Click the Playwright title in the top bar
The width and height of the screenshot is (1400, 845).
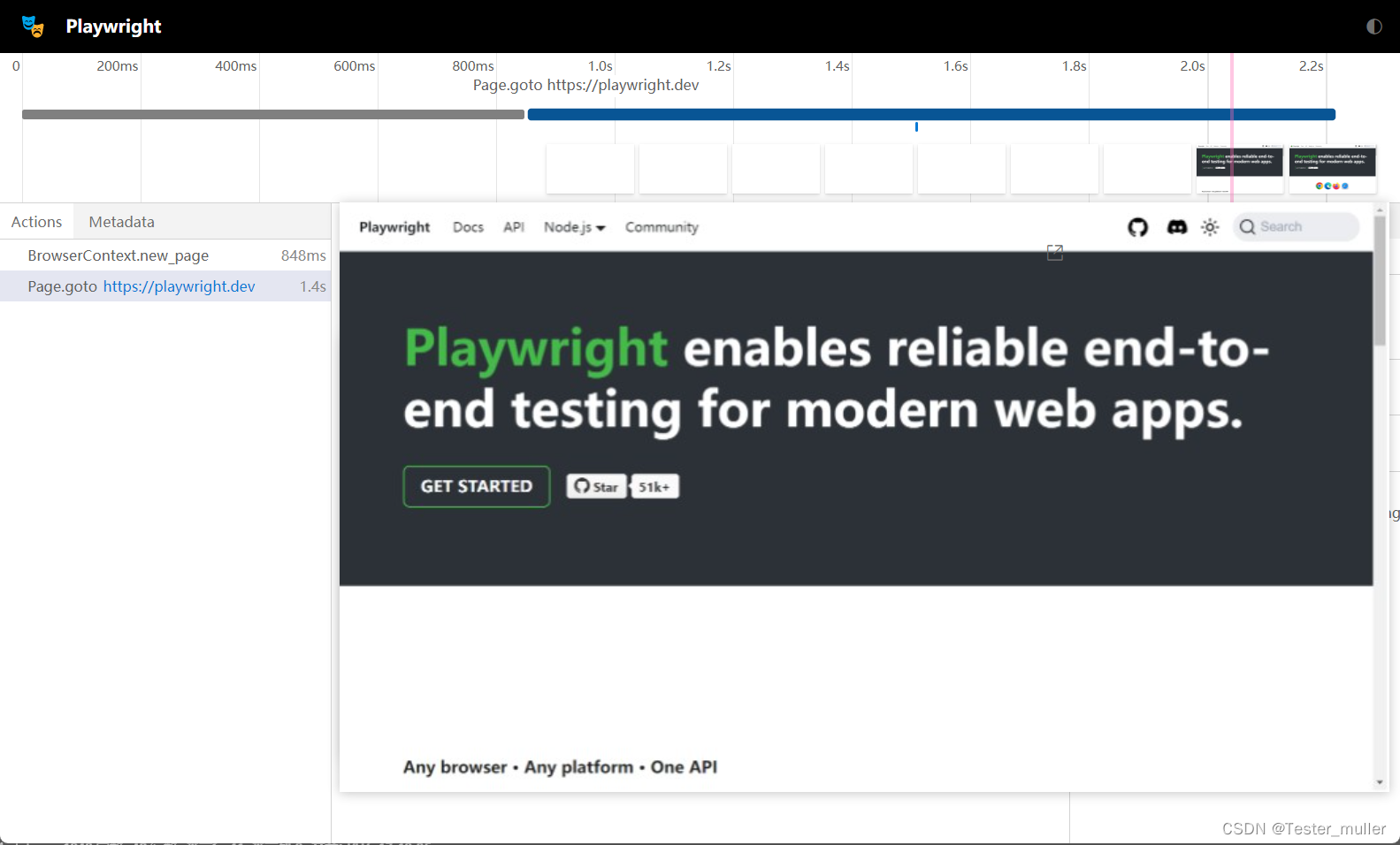pyautogui.click(x=114, y=27)
